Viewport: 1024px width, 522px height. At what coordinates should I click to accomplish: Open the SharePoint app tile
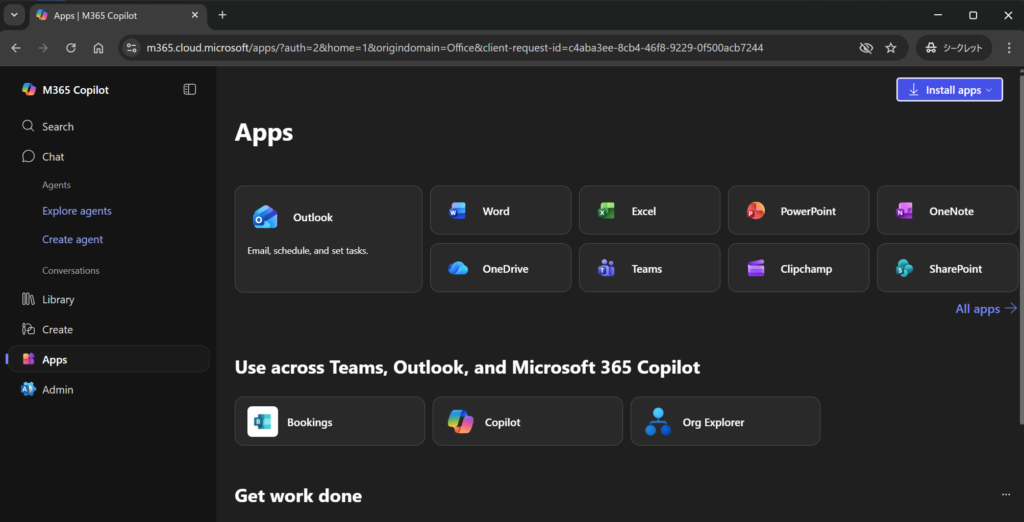[x=947, y=268]
